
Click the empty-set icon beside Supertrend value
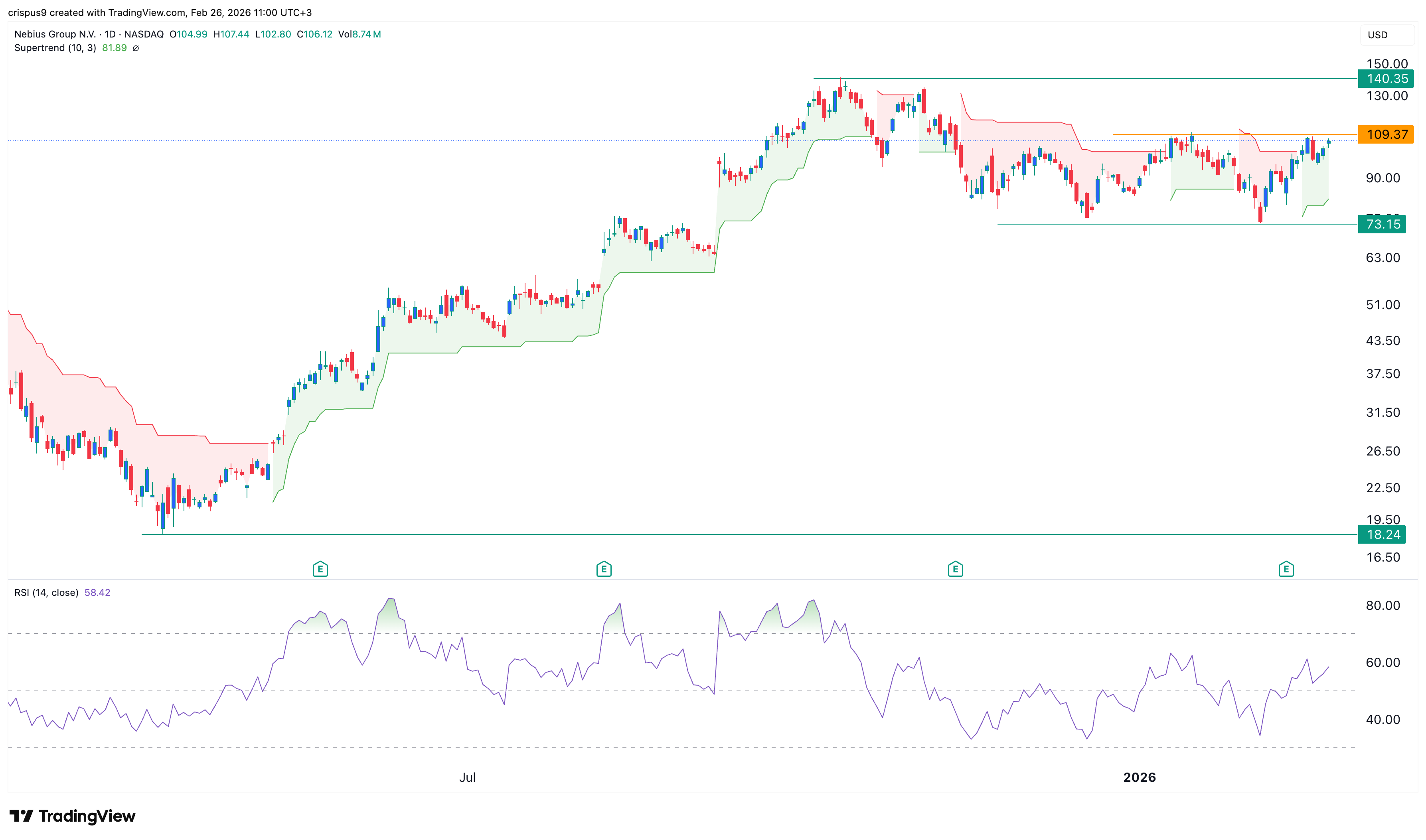136,48
